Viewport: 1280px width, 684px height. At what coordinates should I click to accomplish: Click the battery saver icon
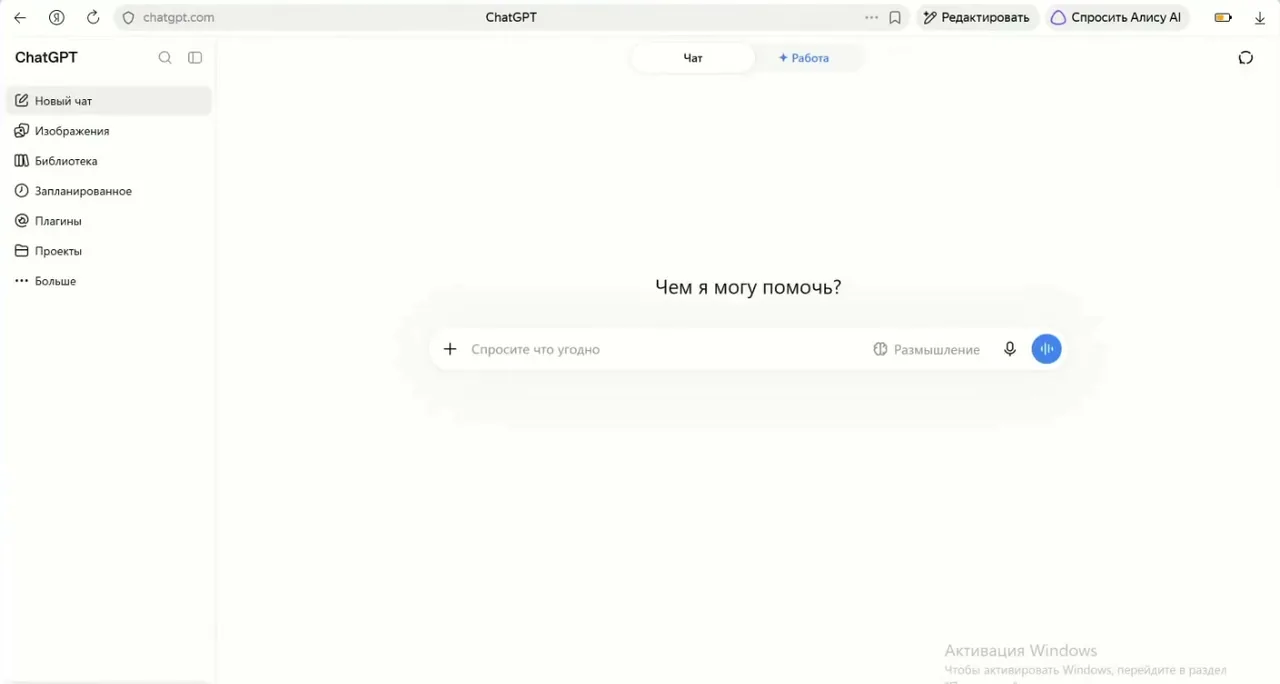click(1223, 17)
